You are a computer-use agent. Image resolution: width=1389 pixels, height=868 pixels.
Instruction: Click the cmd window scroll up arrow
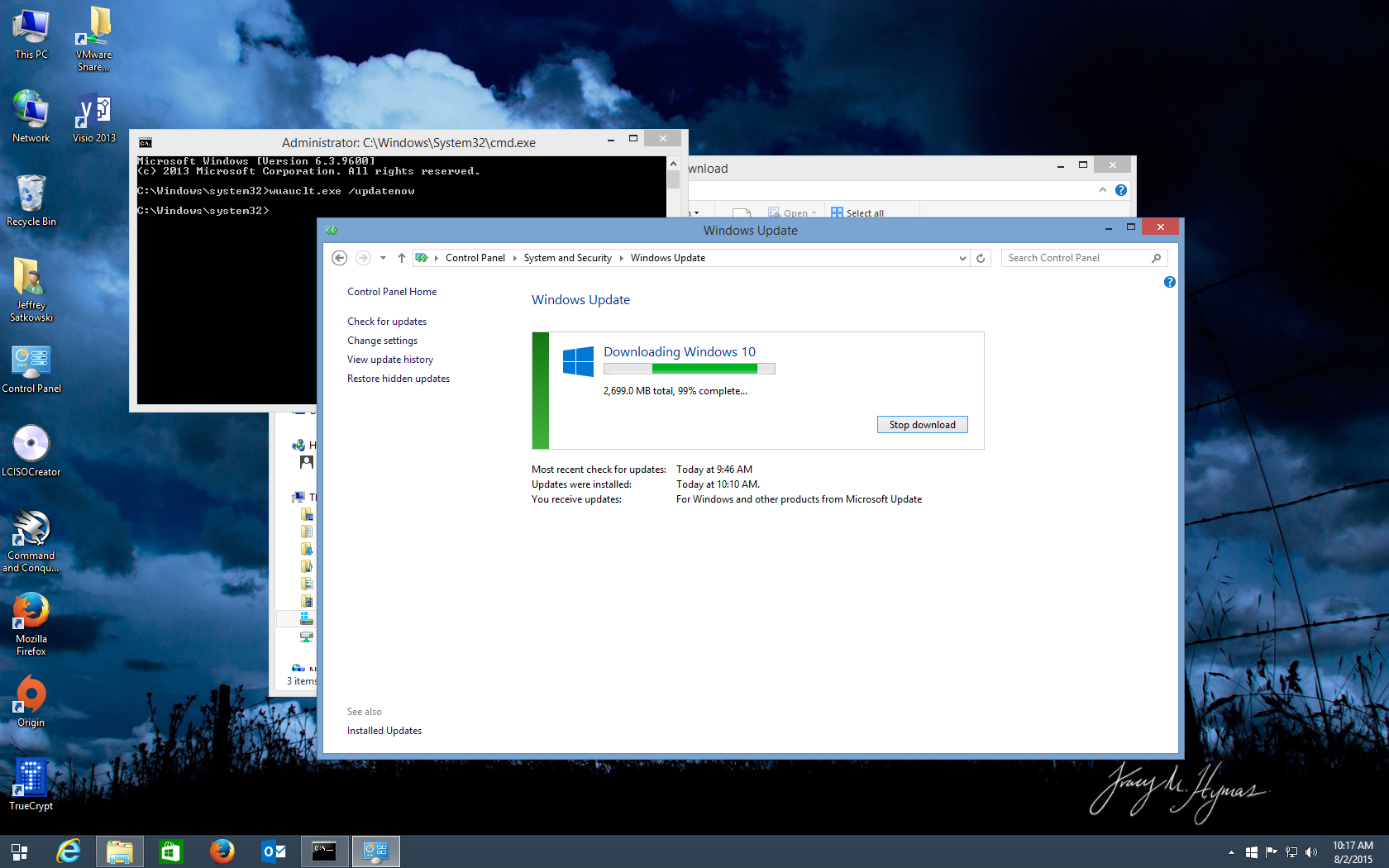pos(673,164)
